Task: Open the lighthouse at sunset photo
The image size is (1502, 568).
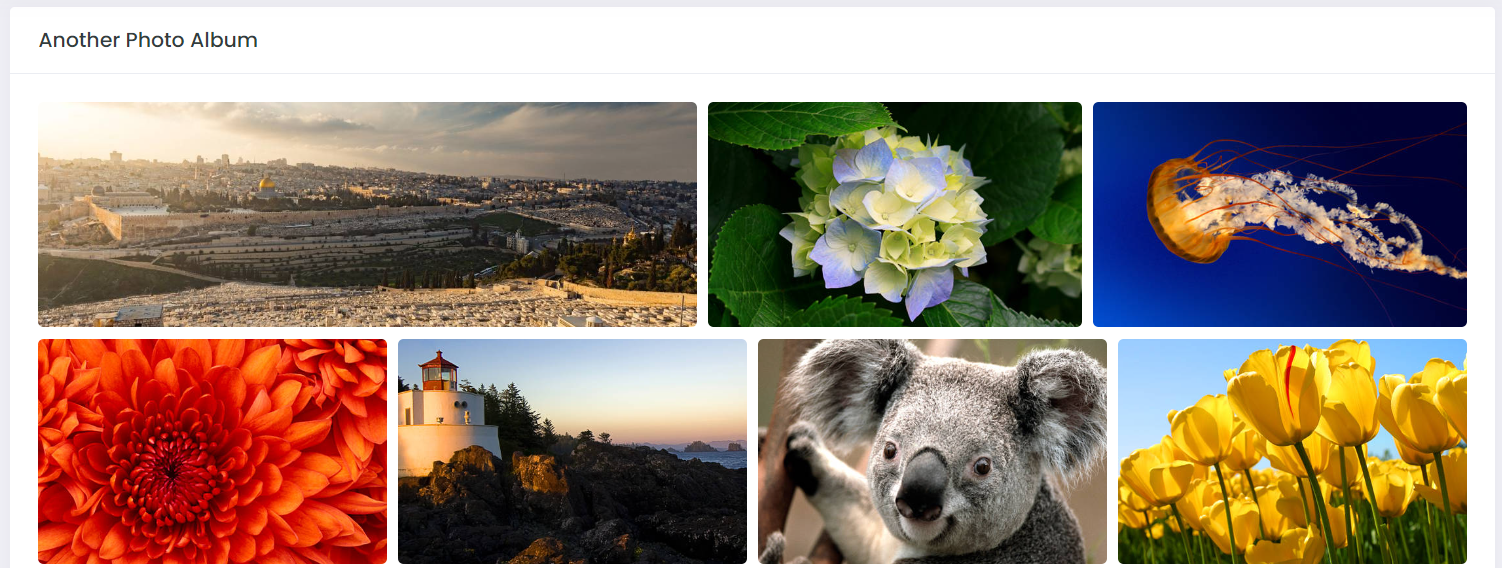Action: click(x=572, y=451)
